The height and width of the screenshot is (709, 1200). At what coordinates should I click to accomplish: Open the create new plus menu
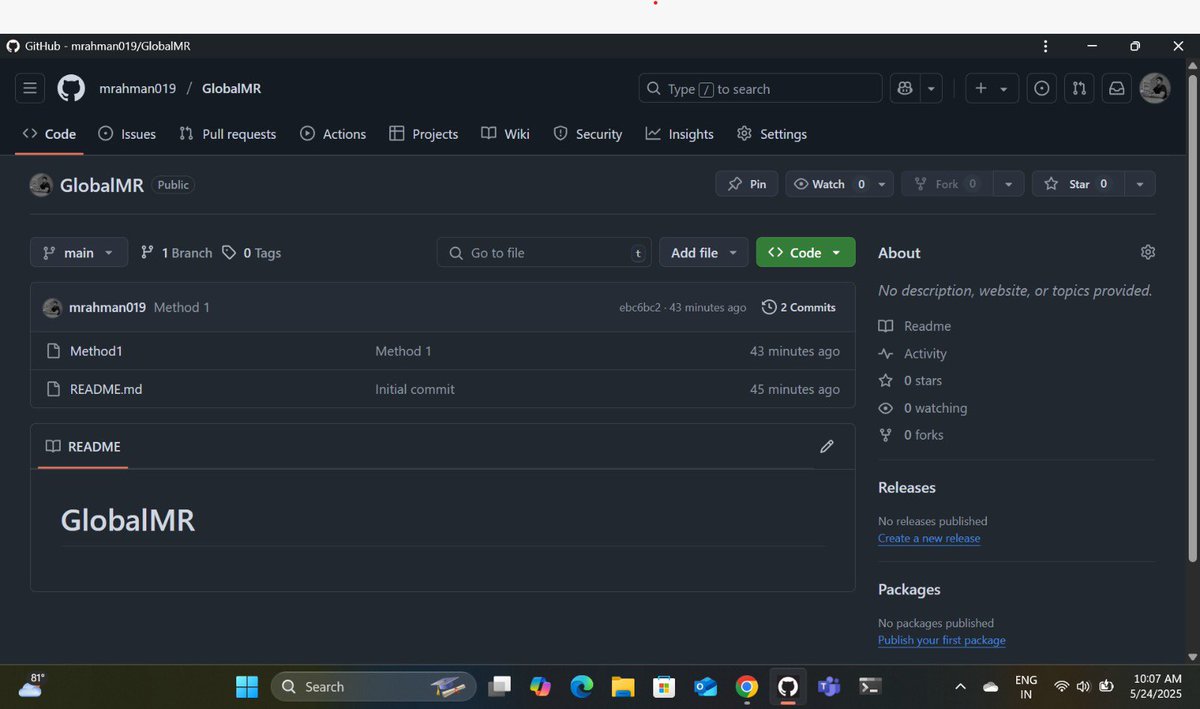pos(992,88)
